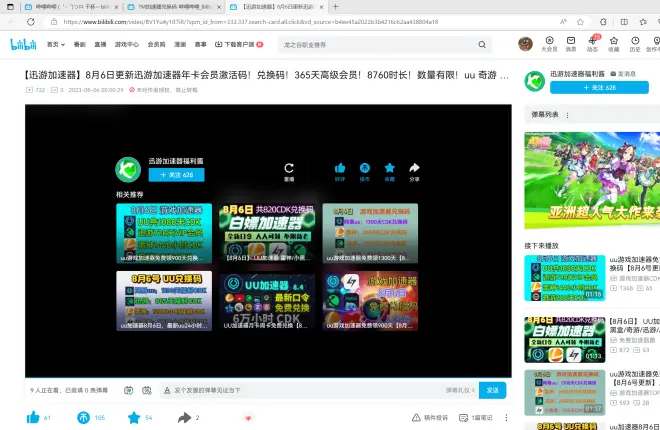This screenshot has width=660, height=430.
Task: Switch to the first browser tab
Action: pos(60,7)
